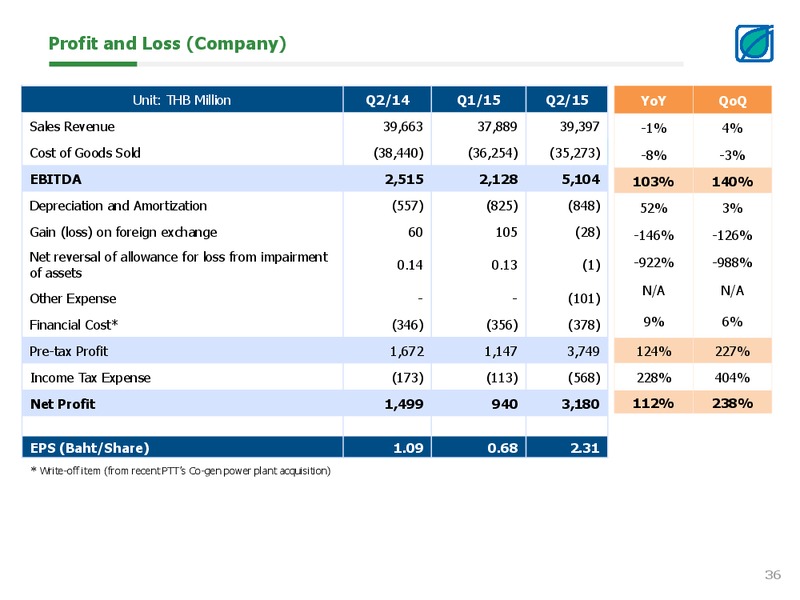
Task: Select 'Depreciation and Amortization' label
Action: 118,206
